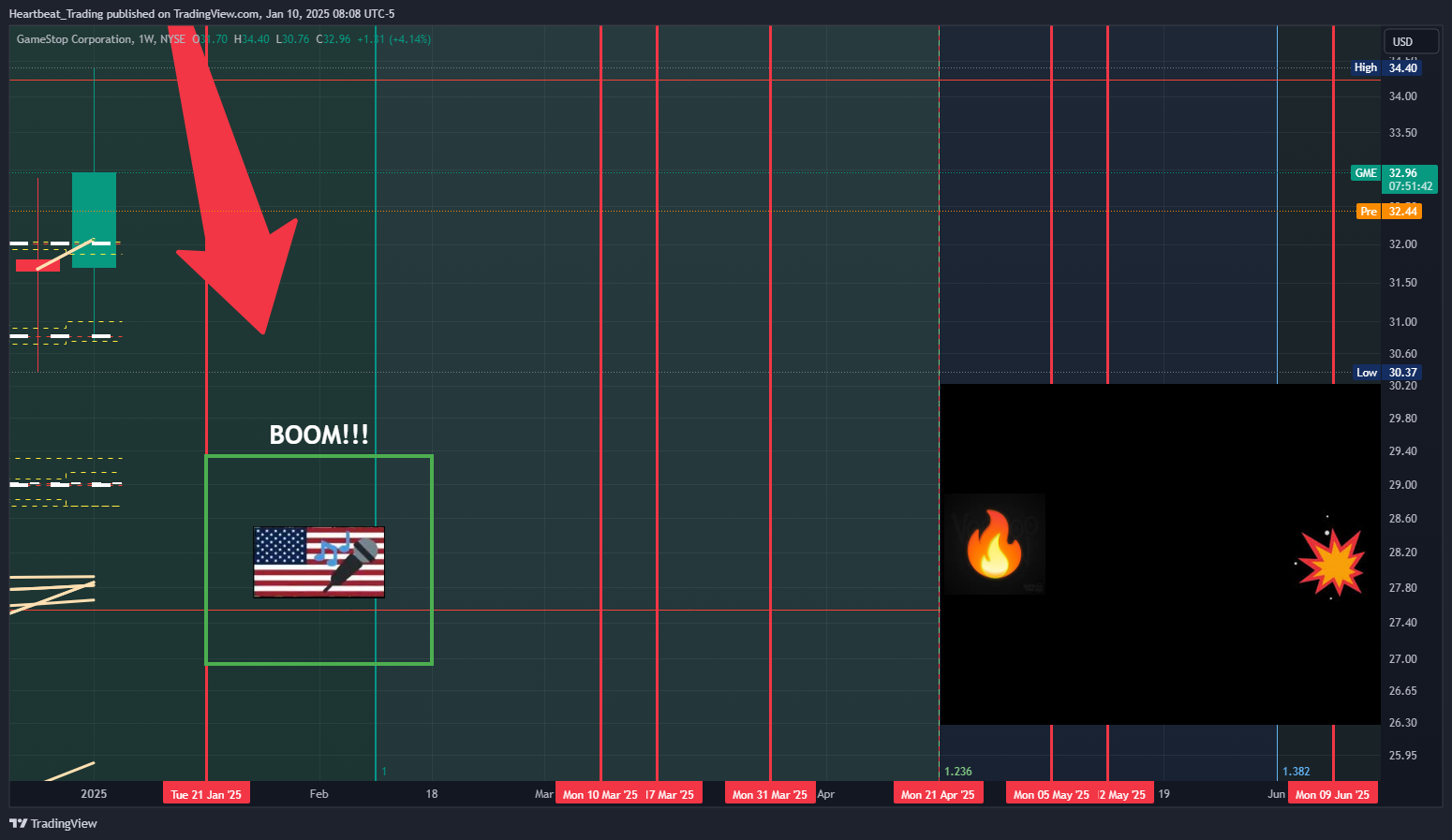Viewport: 1452px width, 840px height.
Task: Click the 1.382 fib time label
Action: click(1296, 772)
